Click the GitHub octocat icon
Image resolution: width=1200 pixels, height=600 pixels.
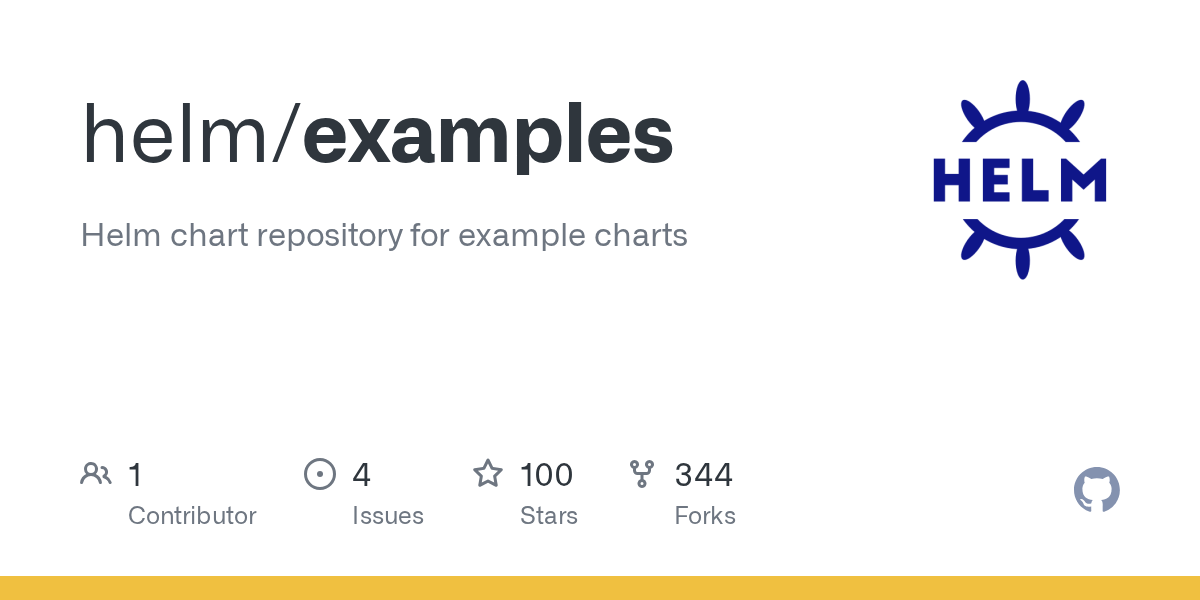pos(1096,490)
